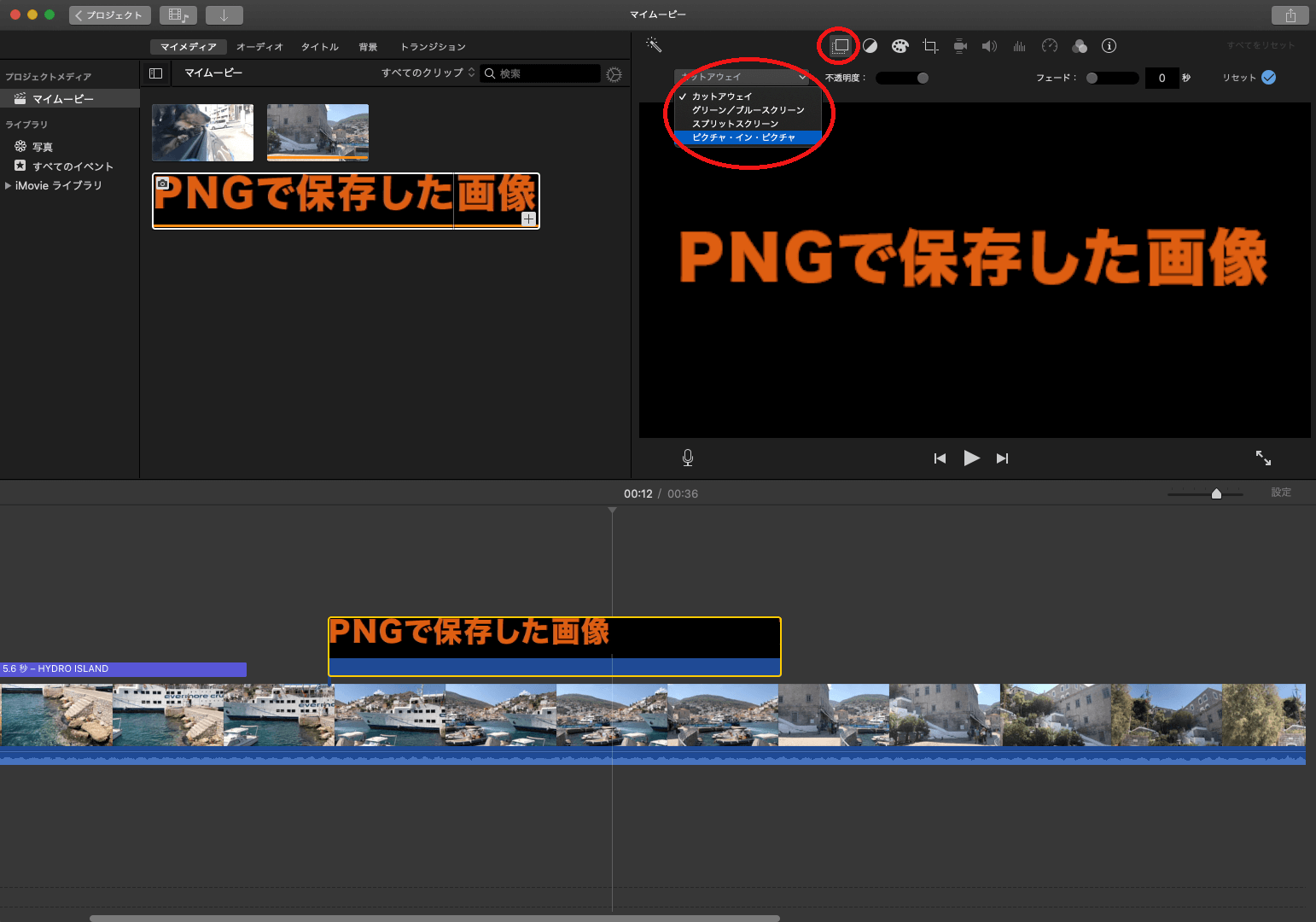This screenshot has width=1316, height=922.
Task: Apply overlay changes with blue checkmark
Action: (x=1269, y=78)
